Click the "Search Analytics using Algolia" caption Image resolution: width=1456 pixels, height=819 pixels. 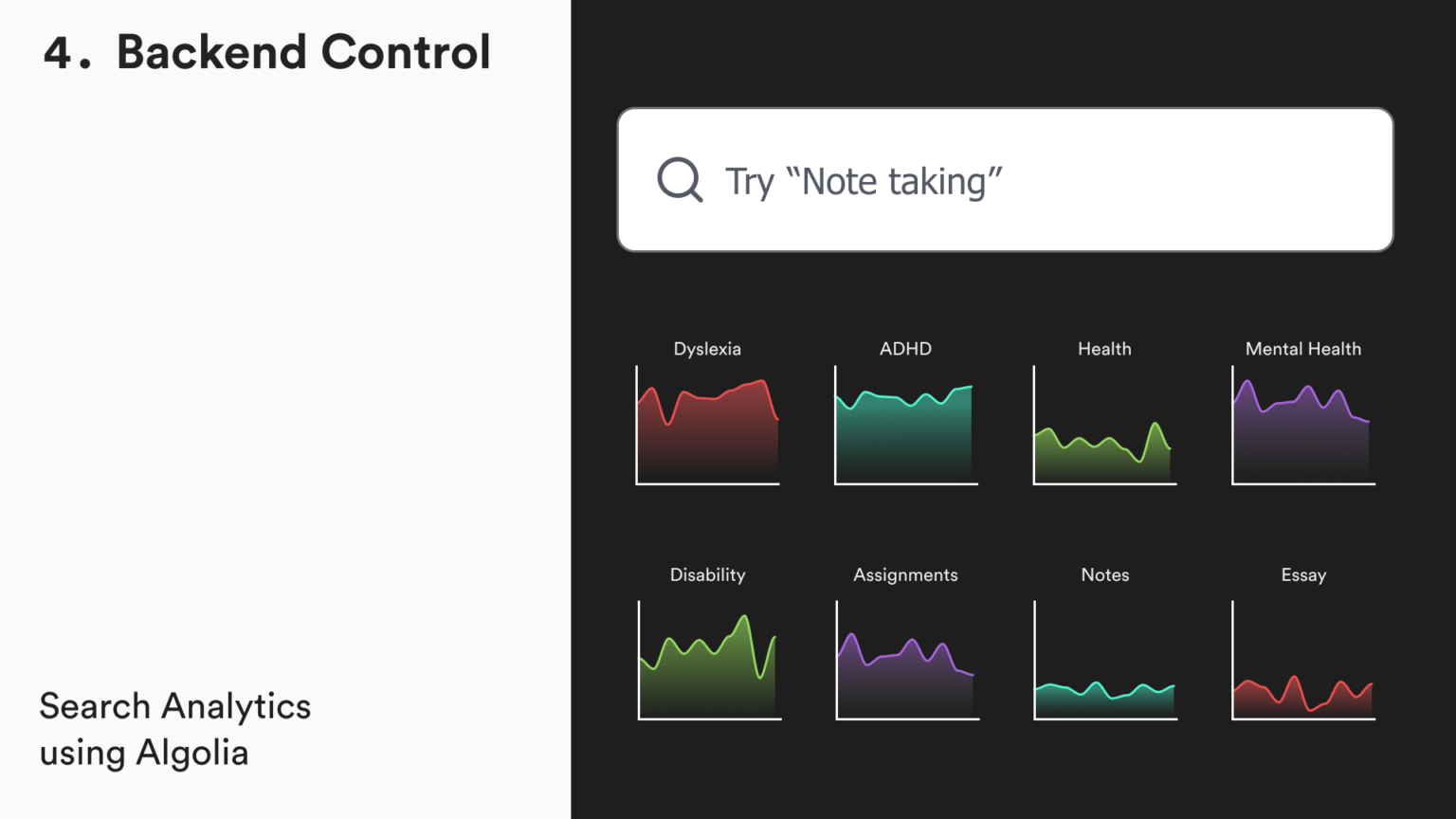(175, 729)
